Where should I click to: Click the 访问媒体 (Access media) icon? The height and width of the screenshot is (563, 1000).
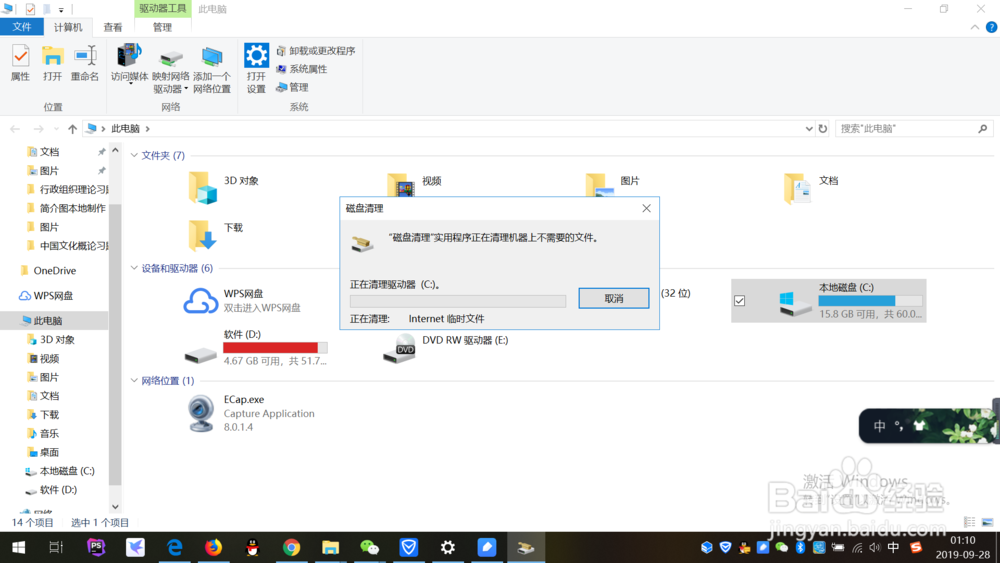coord(129,62)
